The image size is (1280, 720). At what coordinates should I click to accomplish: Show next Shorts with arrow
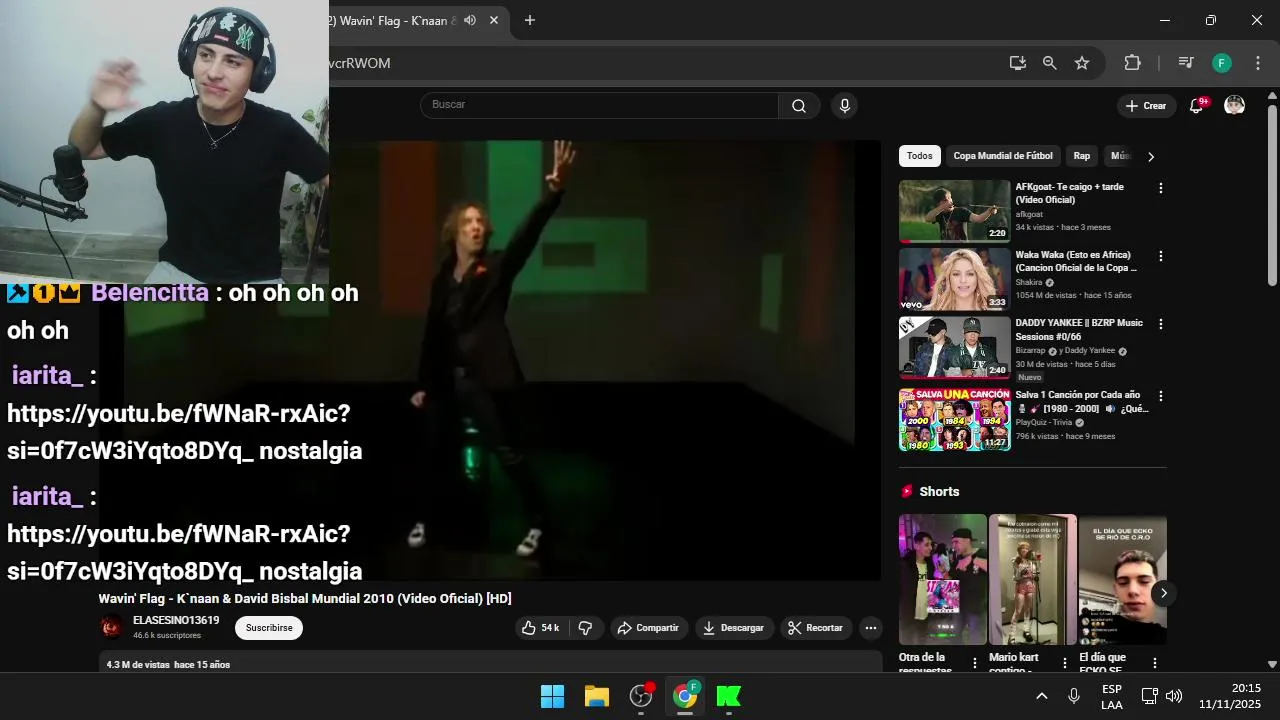point(1164,593)
